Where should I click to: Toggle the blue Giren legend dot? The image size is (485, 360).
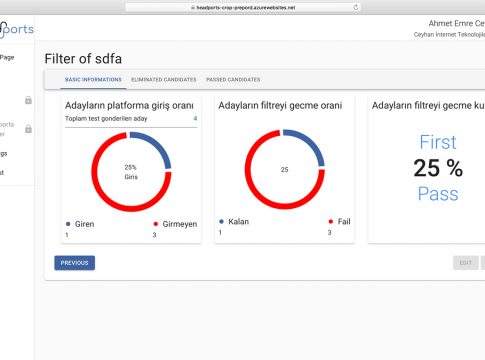coord(68,224)
